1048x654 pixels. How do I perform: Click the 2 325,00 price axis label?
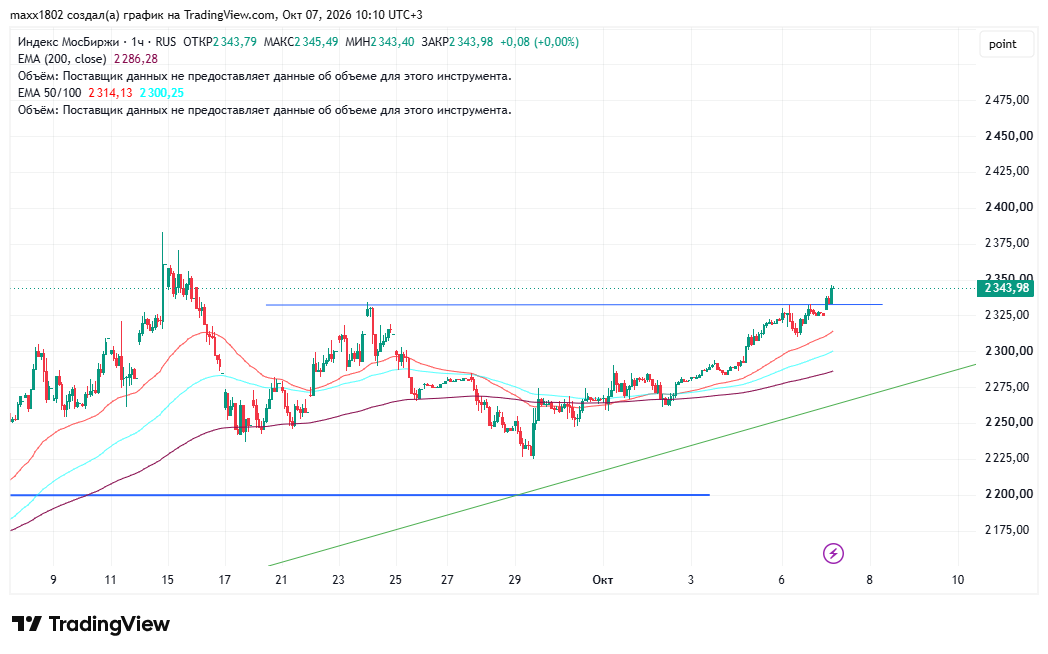point(1007,315)
